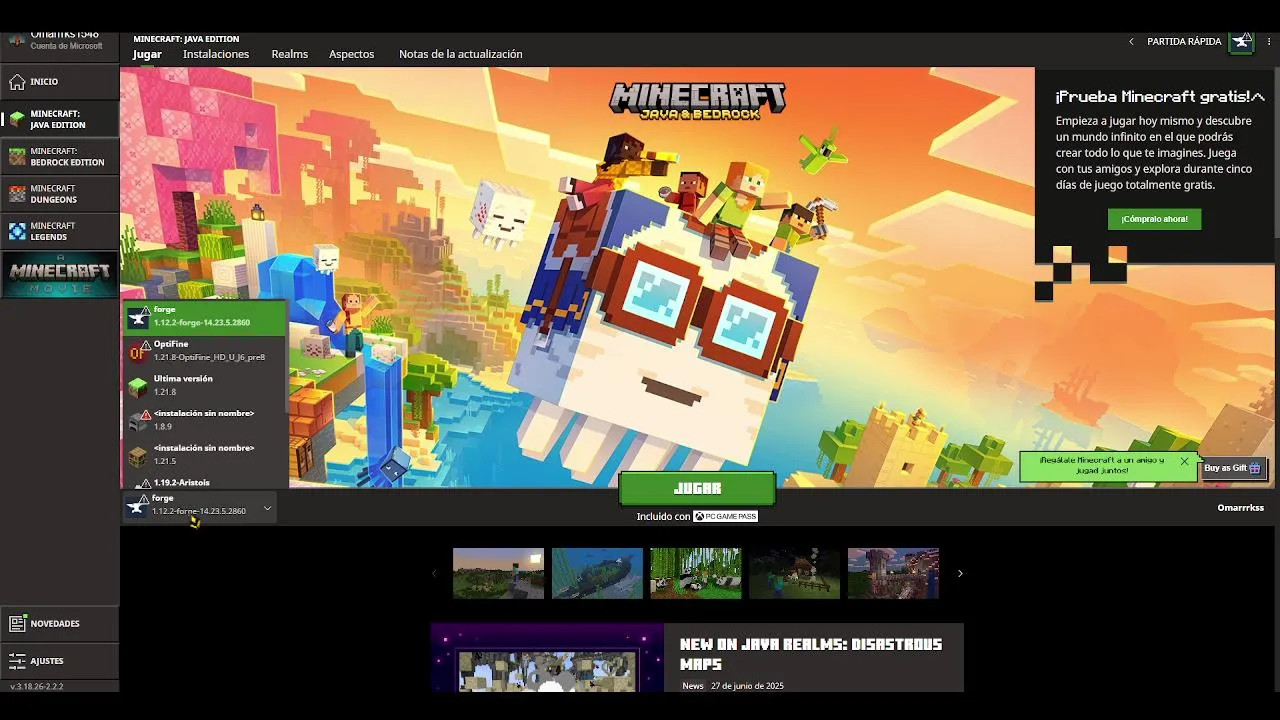Select OptiFine 1.21.8 installation
Screen dimensions: 1280x720
[x=205, y=351]
